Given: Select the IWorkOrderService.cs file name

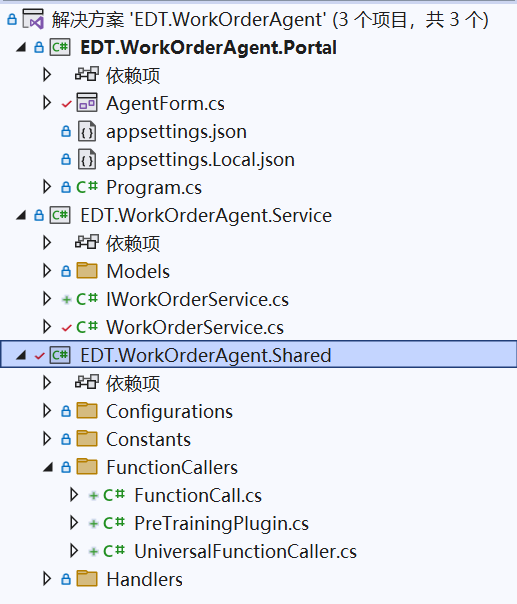Looking at the screenshot, I should pos(198,299).
